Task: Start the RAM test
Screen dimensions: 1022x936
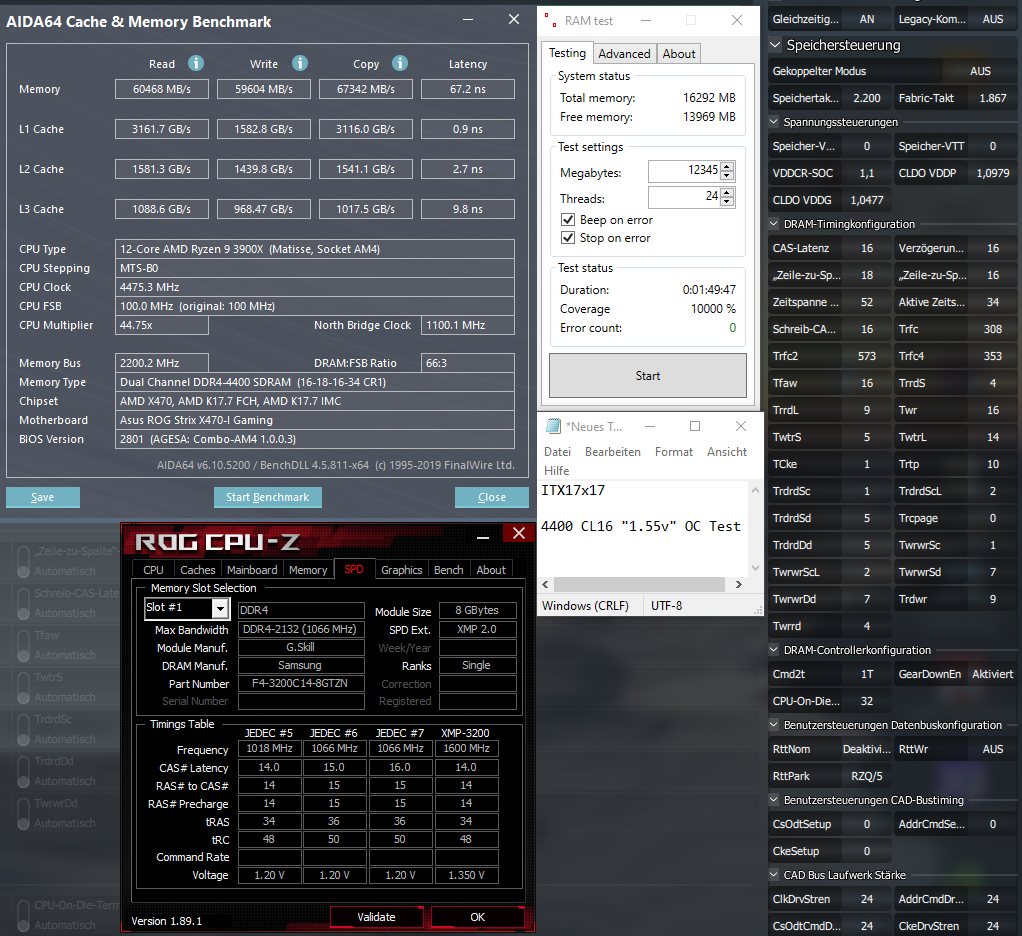Action: [648, 375]
